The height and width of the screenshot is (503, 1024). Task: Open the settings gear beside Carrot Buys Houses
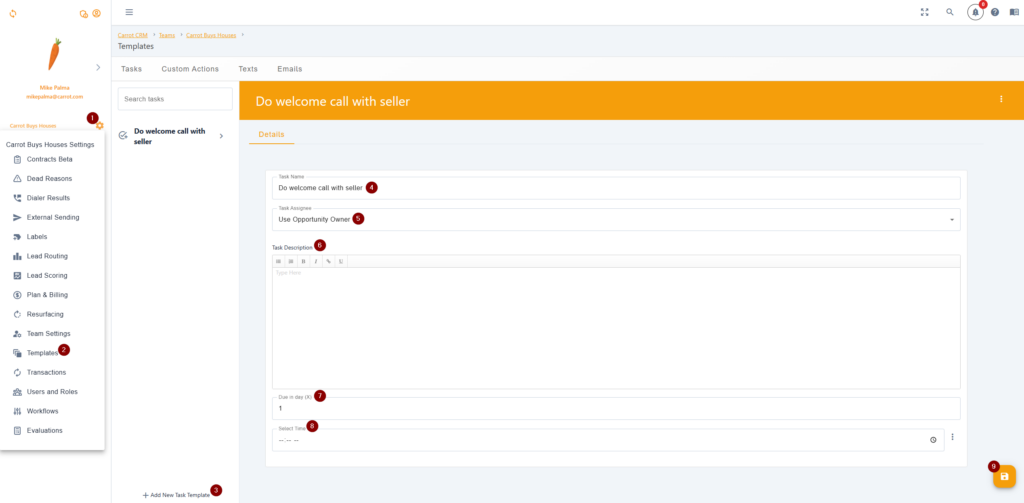99,126
